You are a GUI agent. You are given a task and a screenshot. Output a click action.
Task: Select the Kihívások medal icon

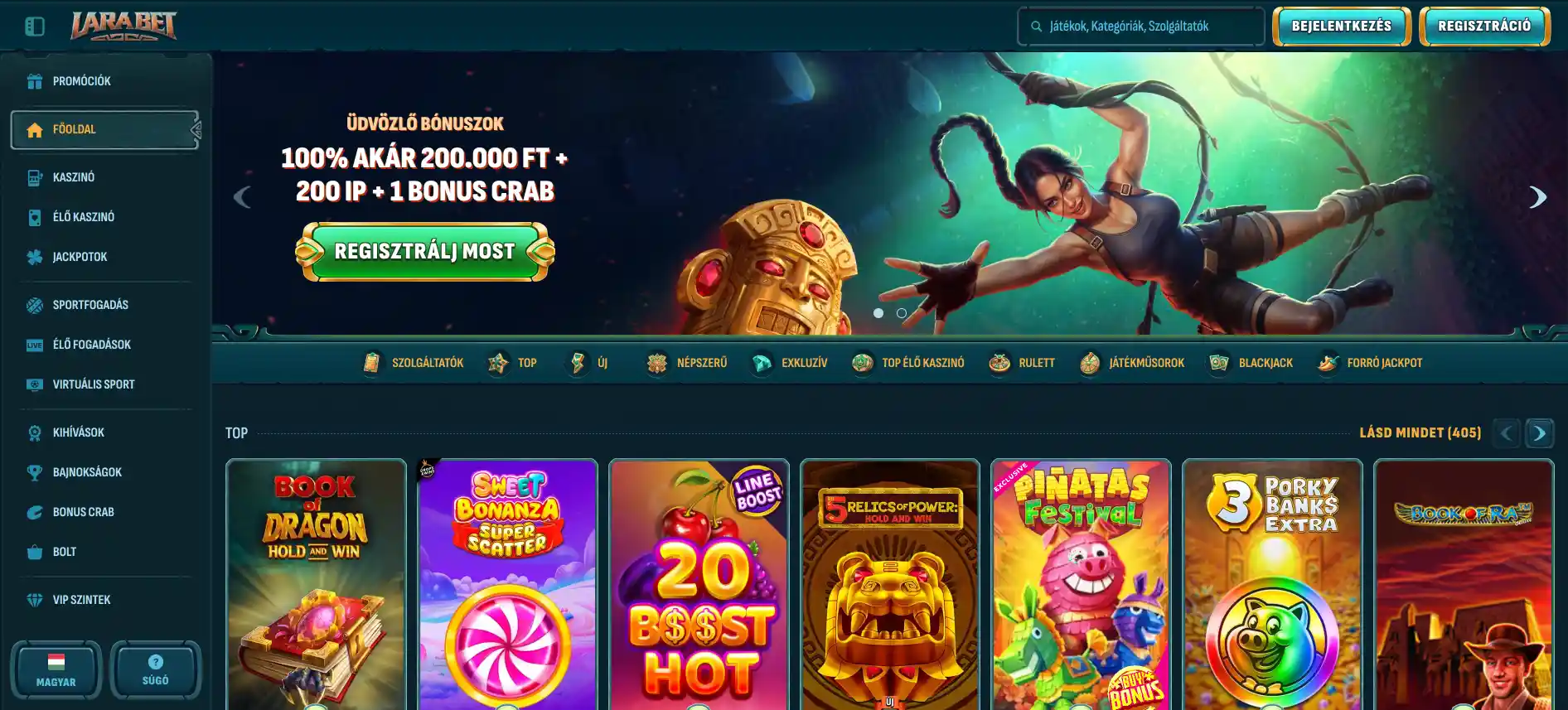click(35, 432)
